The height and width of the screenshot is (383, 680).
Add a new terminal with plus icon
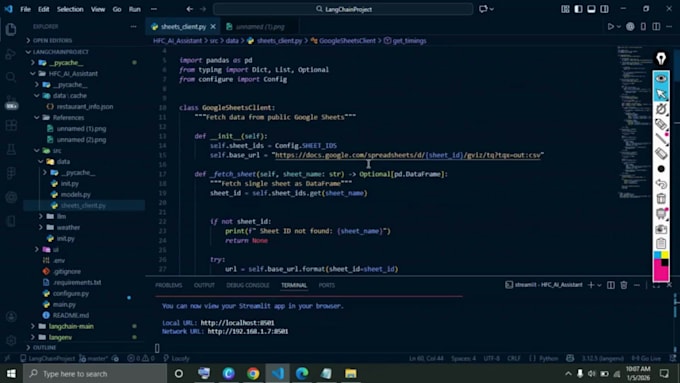point(591,285)
